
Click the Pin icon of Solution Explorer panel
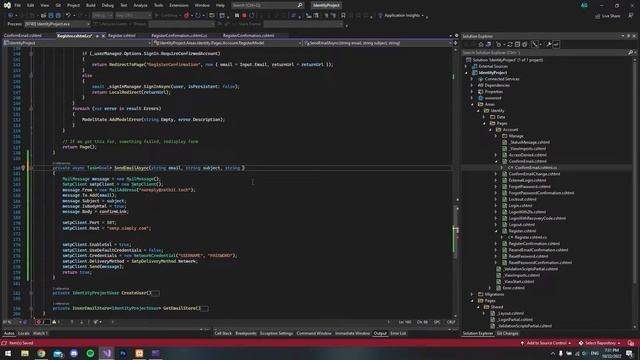pyautogui.click(x=629, y=36)
